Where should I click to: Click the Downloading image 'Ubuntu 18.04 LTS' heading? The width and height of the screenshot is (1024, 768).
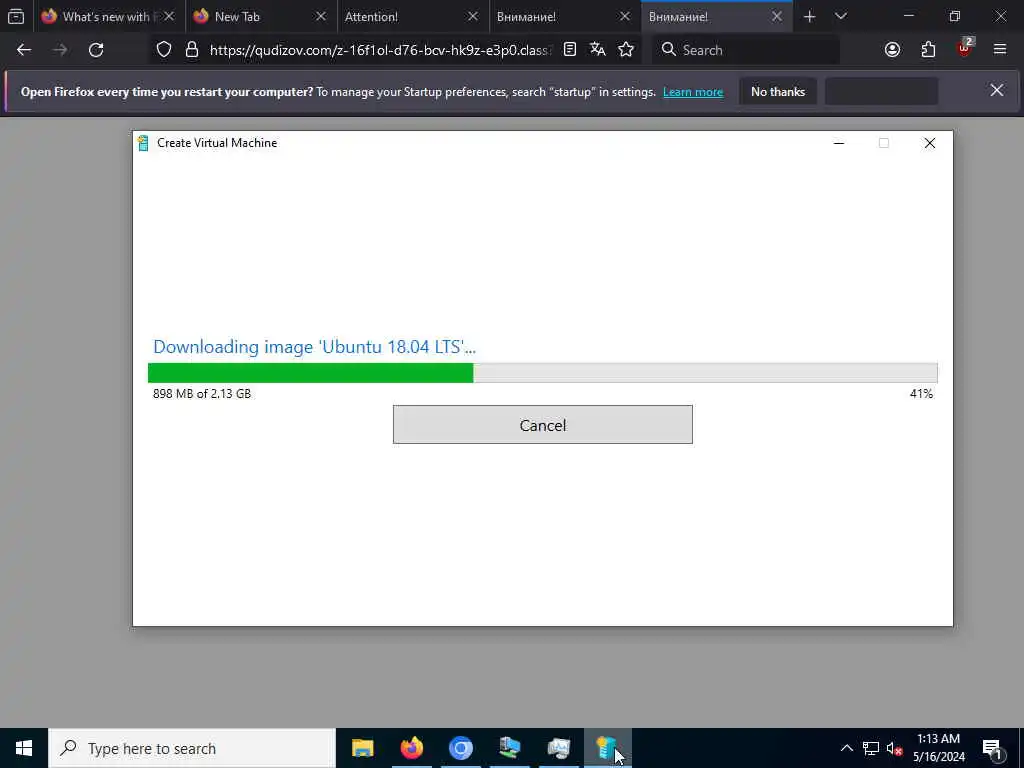(314, 347)
